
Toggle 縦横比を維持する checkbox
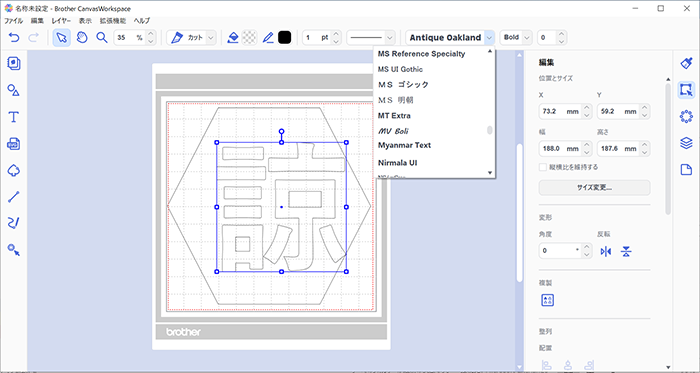pyautogui.click(x=543, y=167)
